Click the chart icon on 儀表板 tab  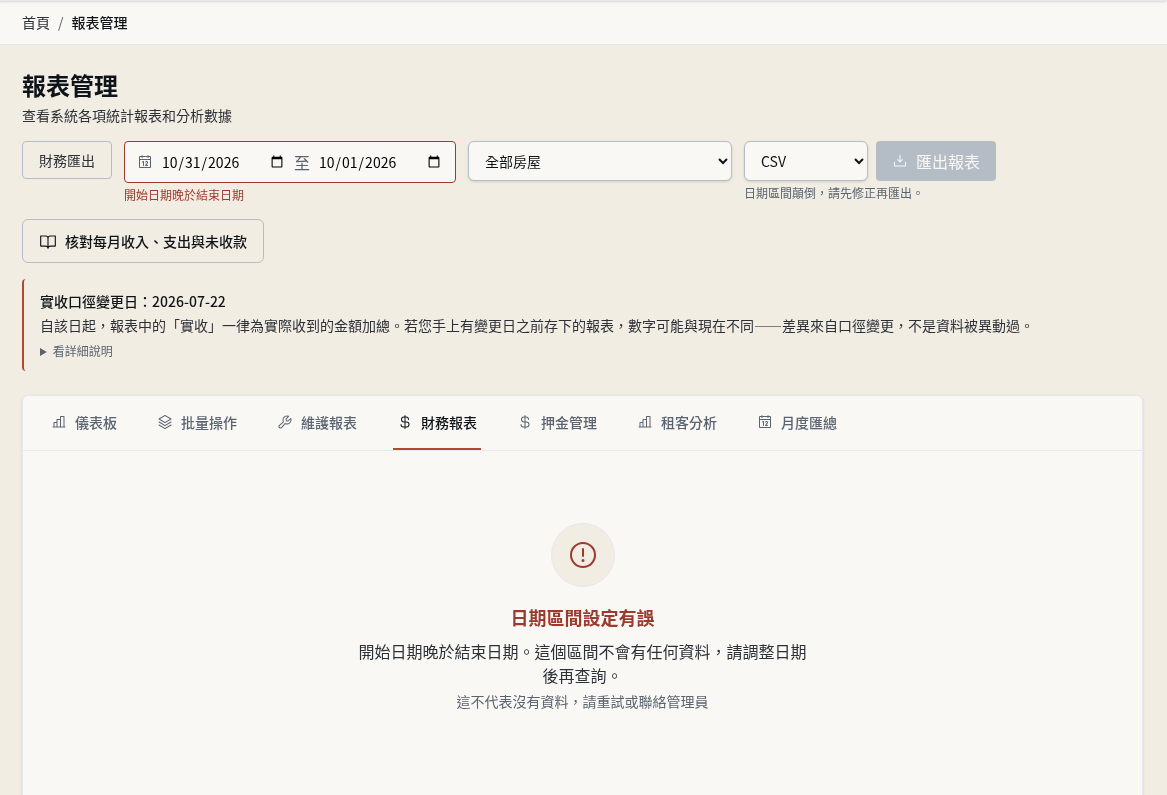[x=59, y=423]
